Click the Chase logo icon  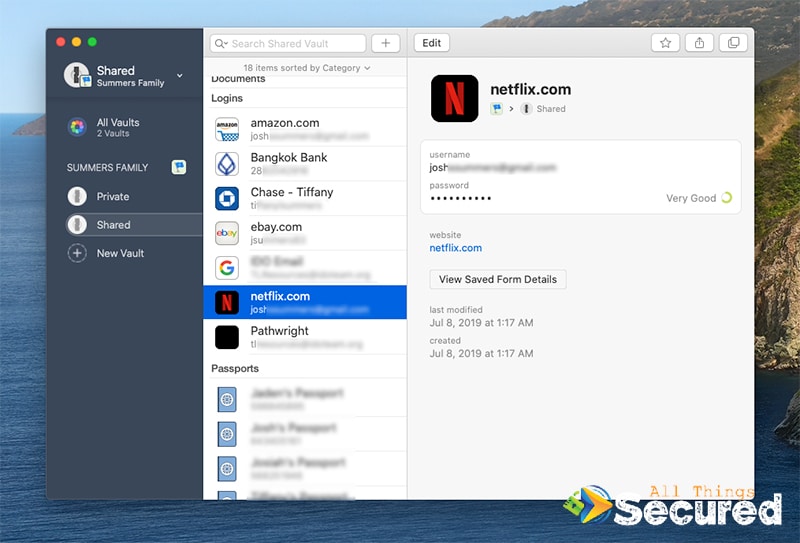(227, 199)
